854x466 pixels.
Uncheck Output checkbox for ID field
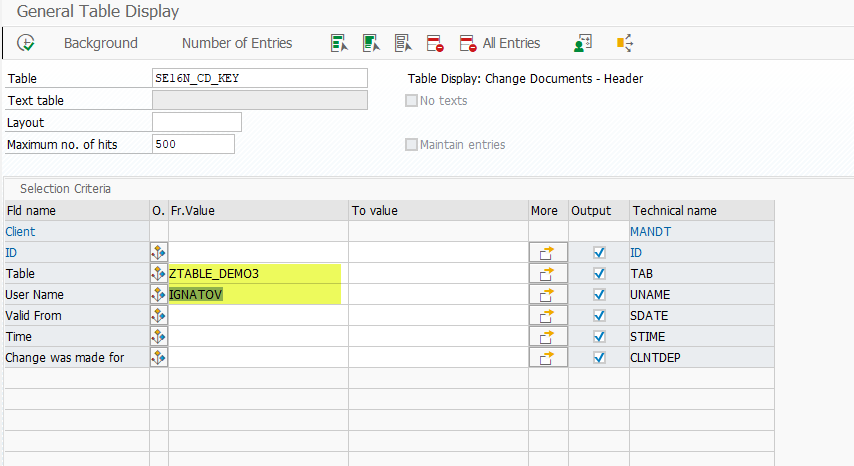tap(599, 253)
